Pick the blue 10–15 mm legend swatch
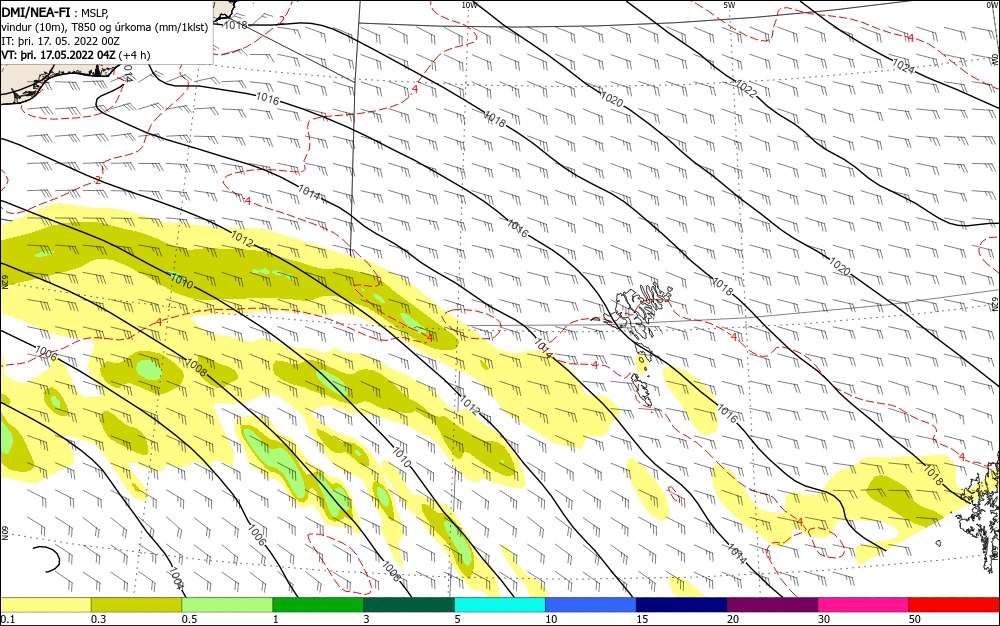This screenshot has width=1000, height=626. pyautogui.click(x=591, y=605)
